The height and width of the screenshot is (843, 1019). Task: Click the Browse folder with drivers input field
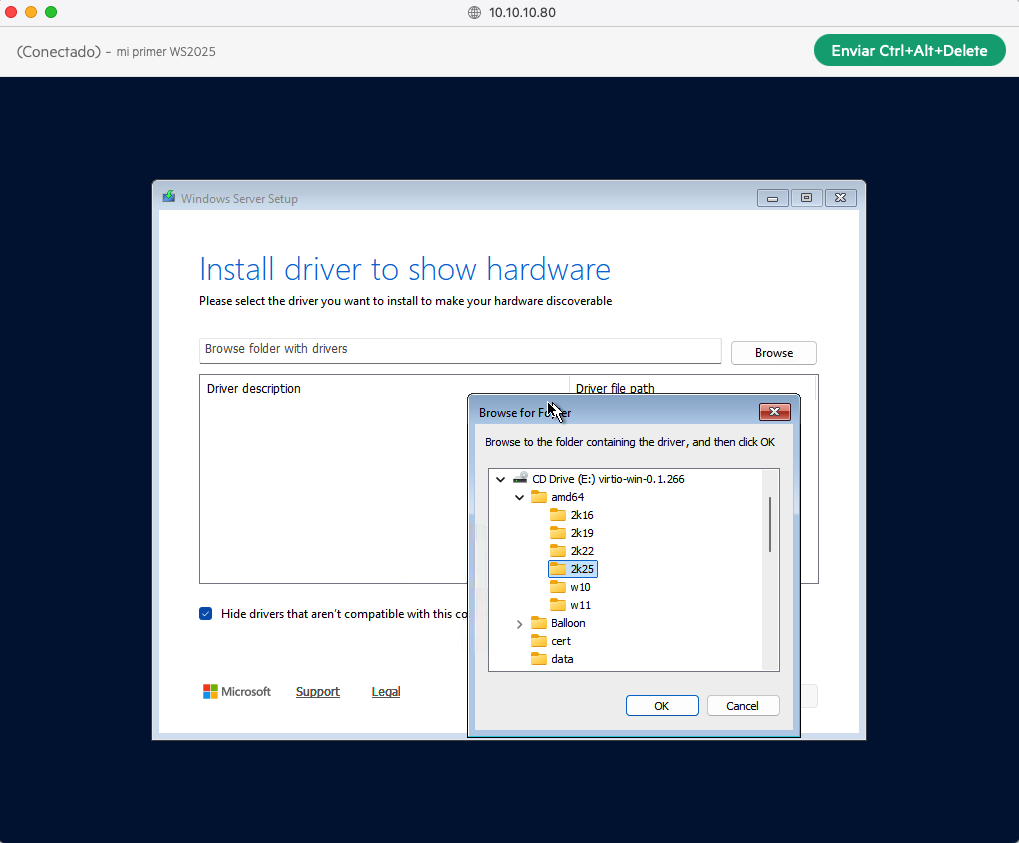tap(459, 350)
